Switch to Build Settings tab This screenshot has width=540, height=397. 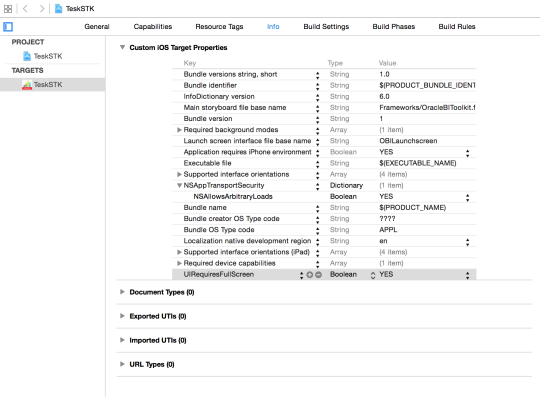(x=326, y=27)
